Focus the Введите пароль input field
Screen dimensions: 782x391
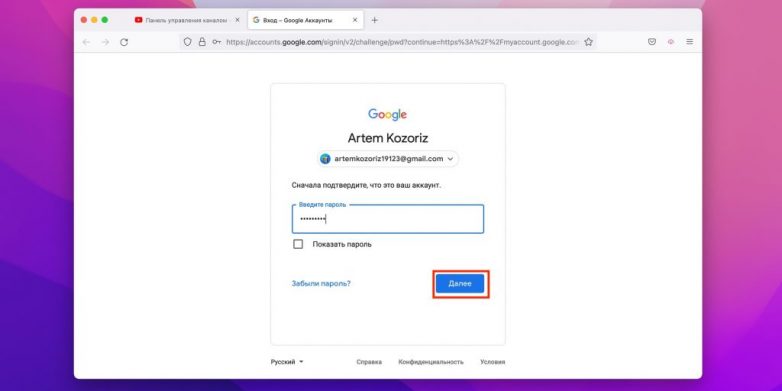(388, 219)
